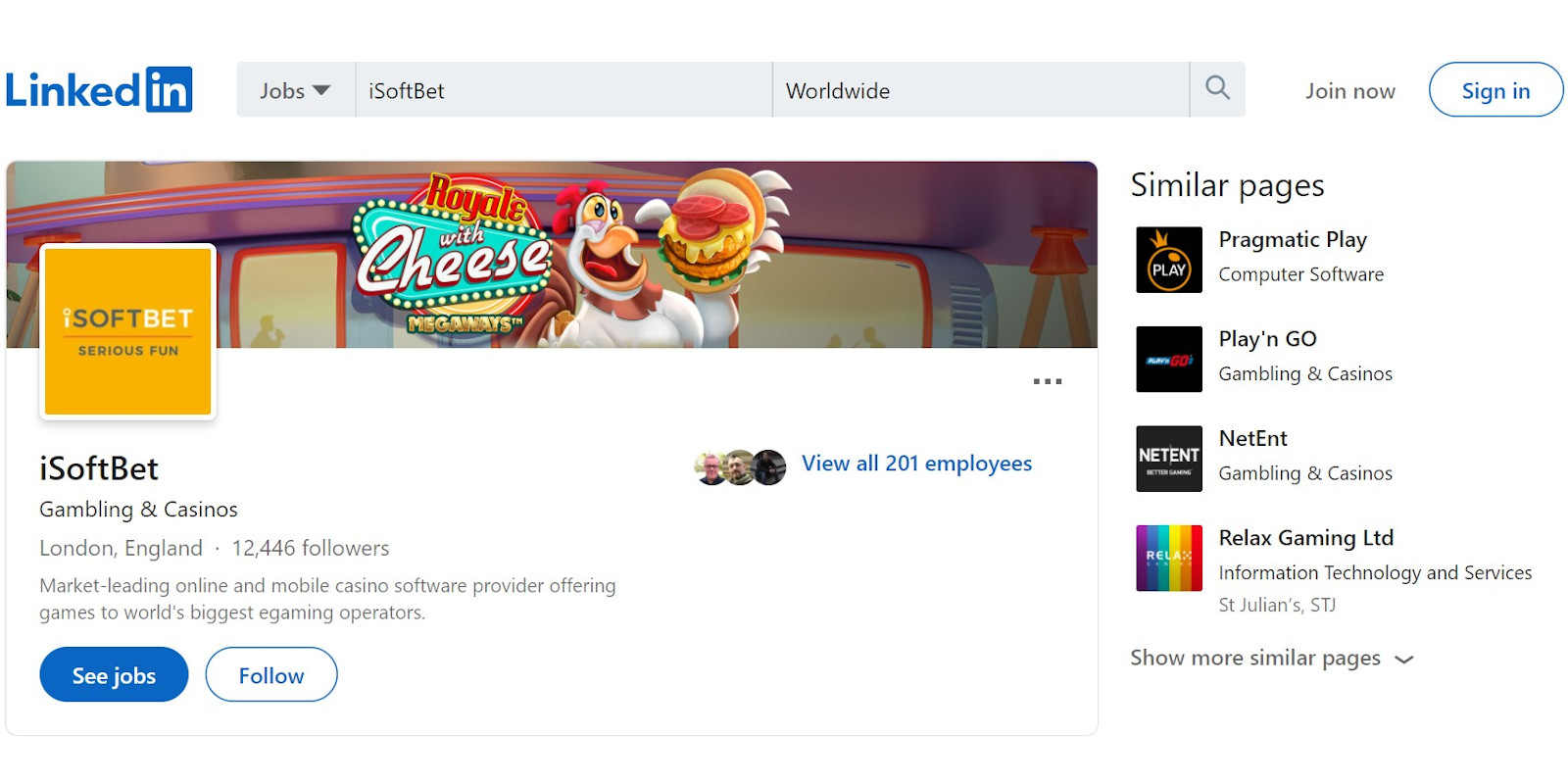The height and width of the screenshot is (784, 1568).
Task: Click the iSoftBet company name heading
Action: pos(99,468)
